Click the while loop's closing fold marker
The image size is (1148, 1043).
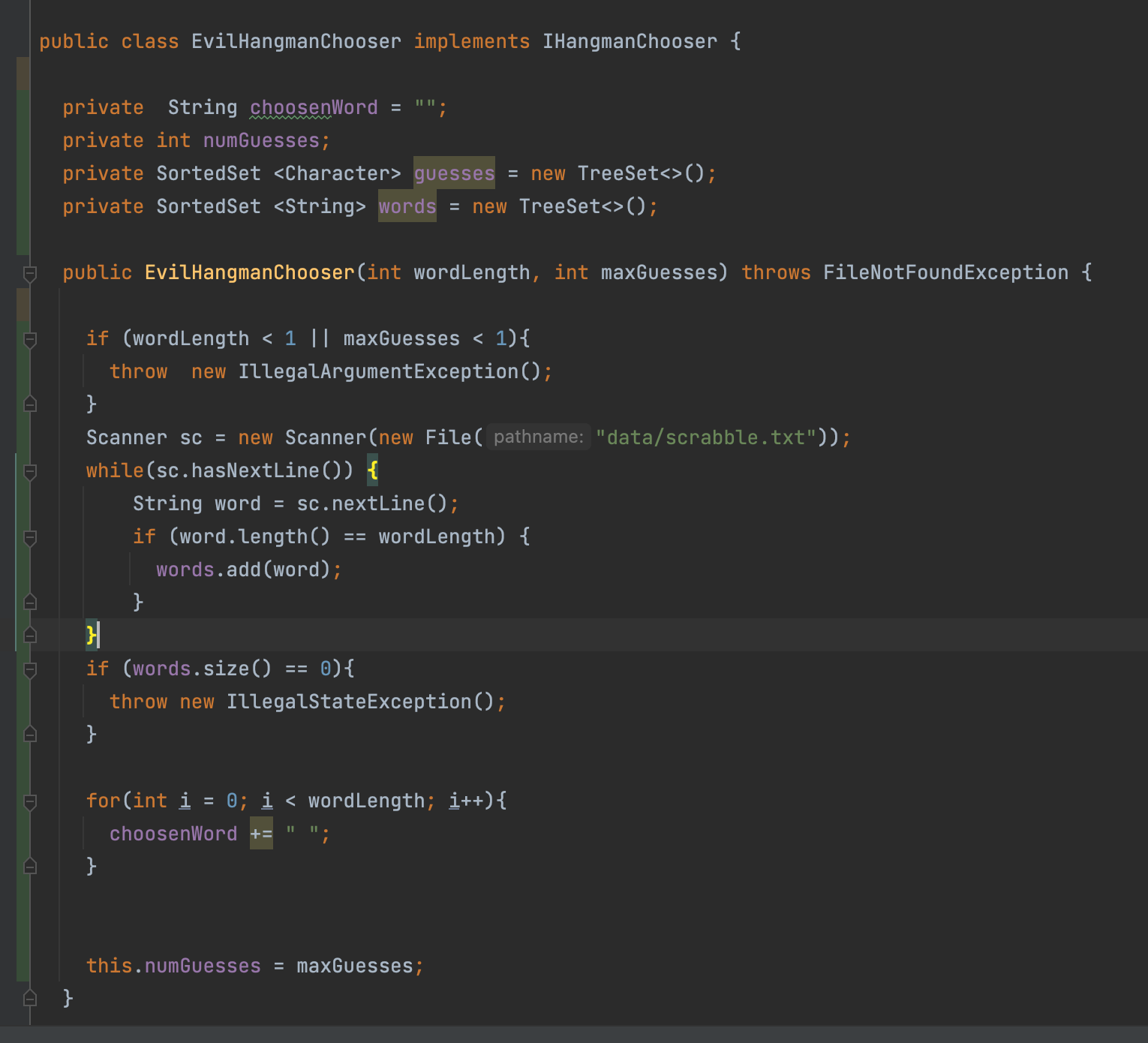pyautogui.click(x=30, y=635)
